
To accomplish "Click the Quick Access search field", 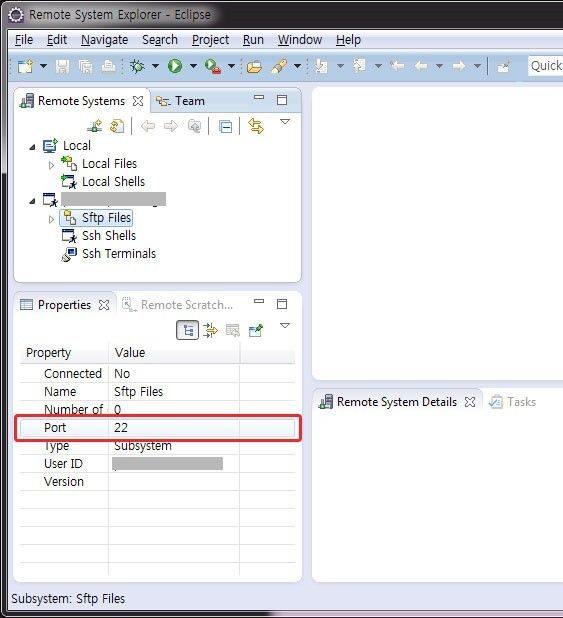I will (x=546, y=66).
